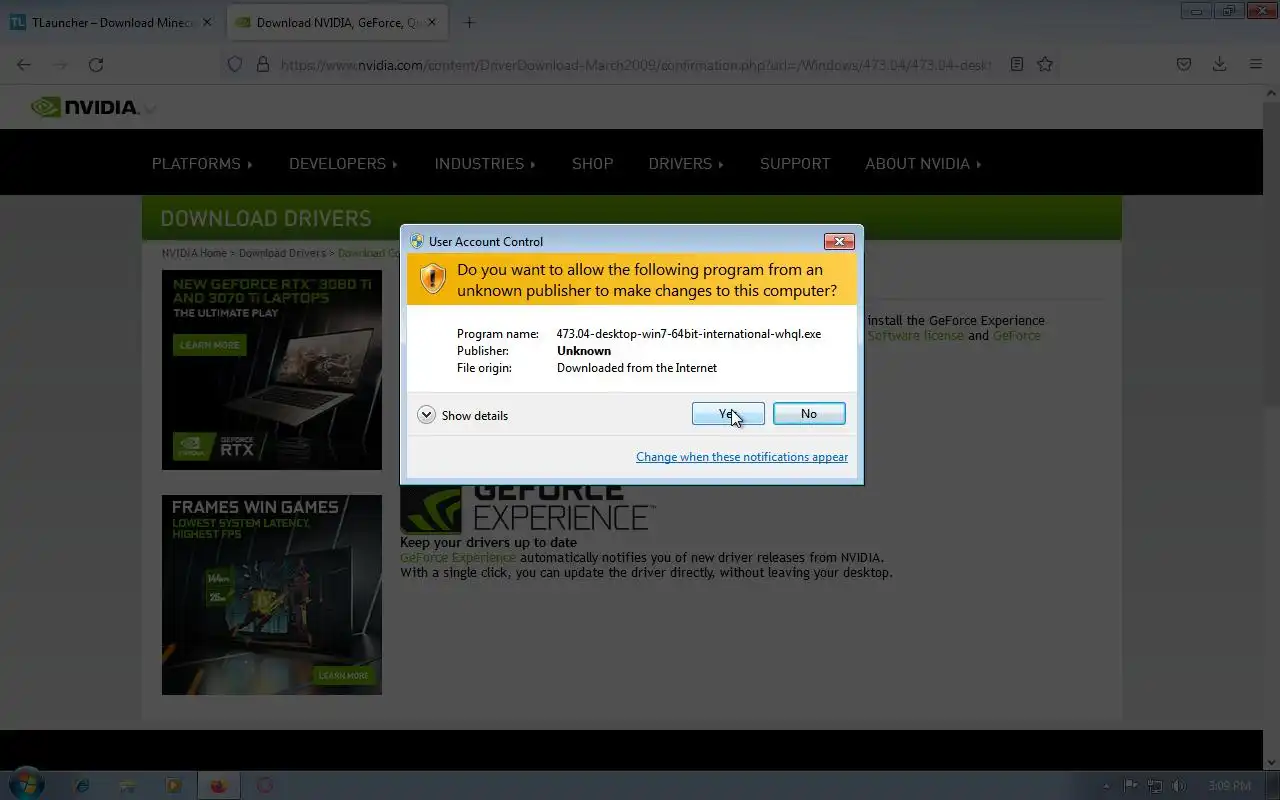Show hidden system tray icons
1280x800 pixels.
1106,786
